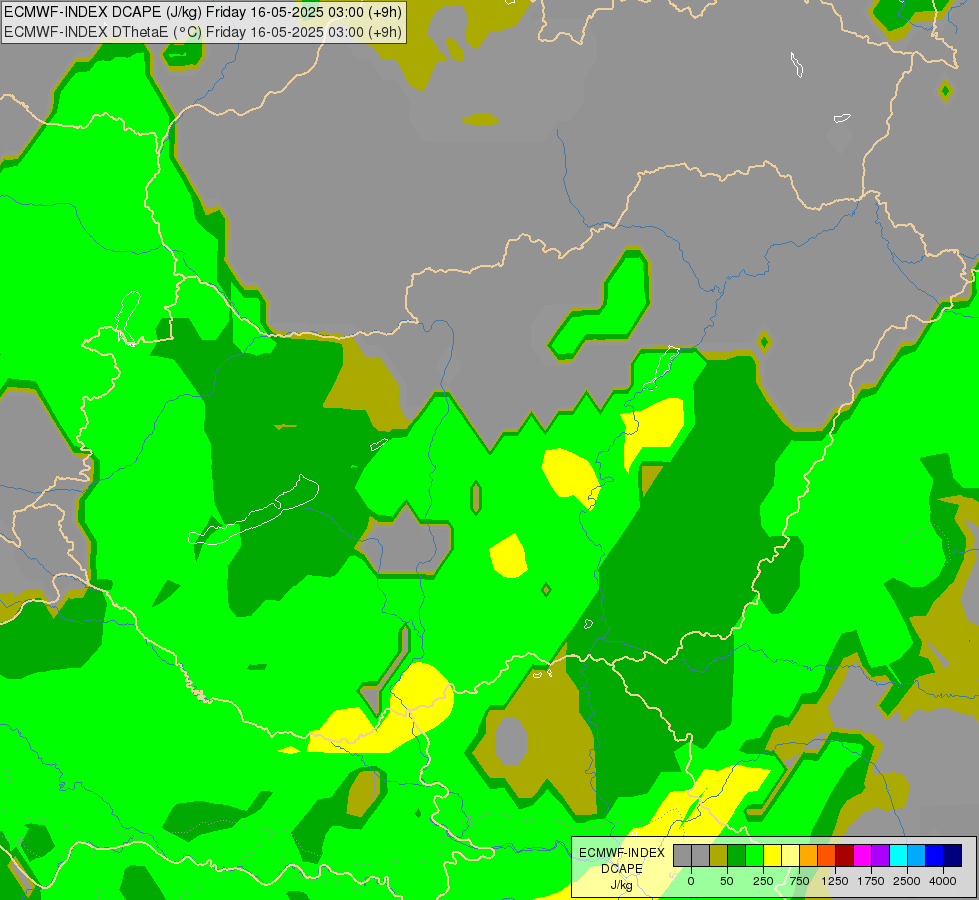Click the dark red legend swatch
This screenshot has width=979, height=900.
pyautogui.click(x=844, y=855)
